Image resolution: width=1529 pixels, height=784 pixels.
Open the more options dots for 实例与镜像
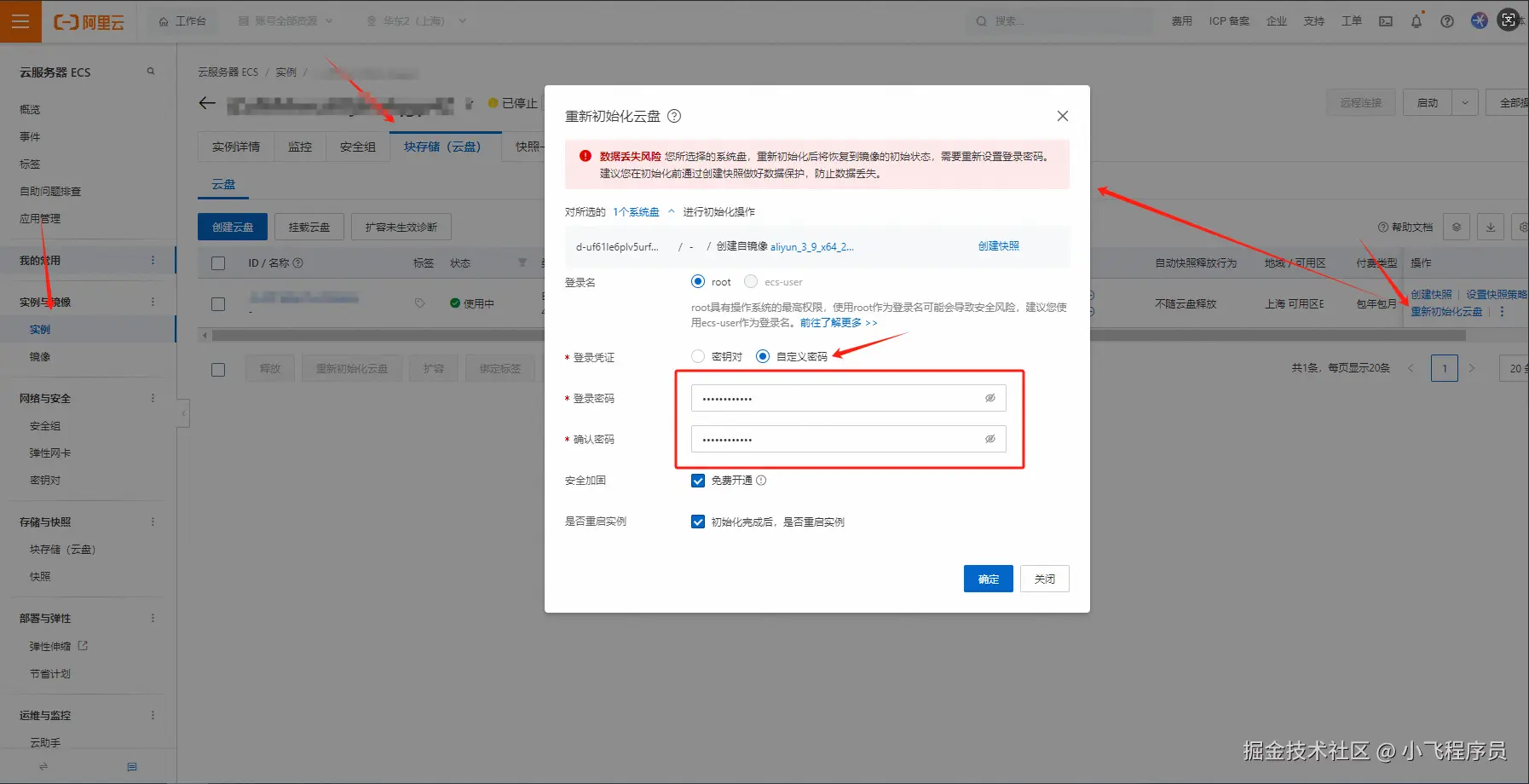tap(153, 302)
